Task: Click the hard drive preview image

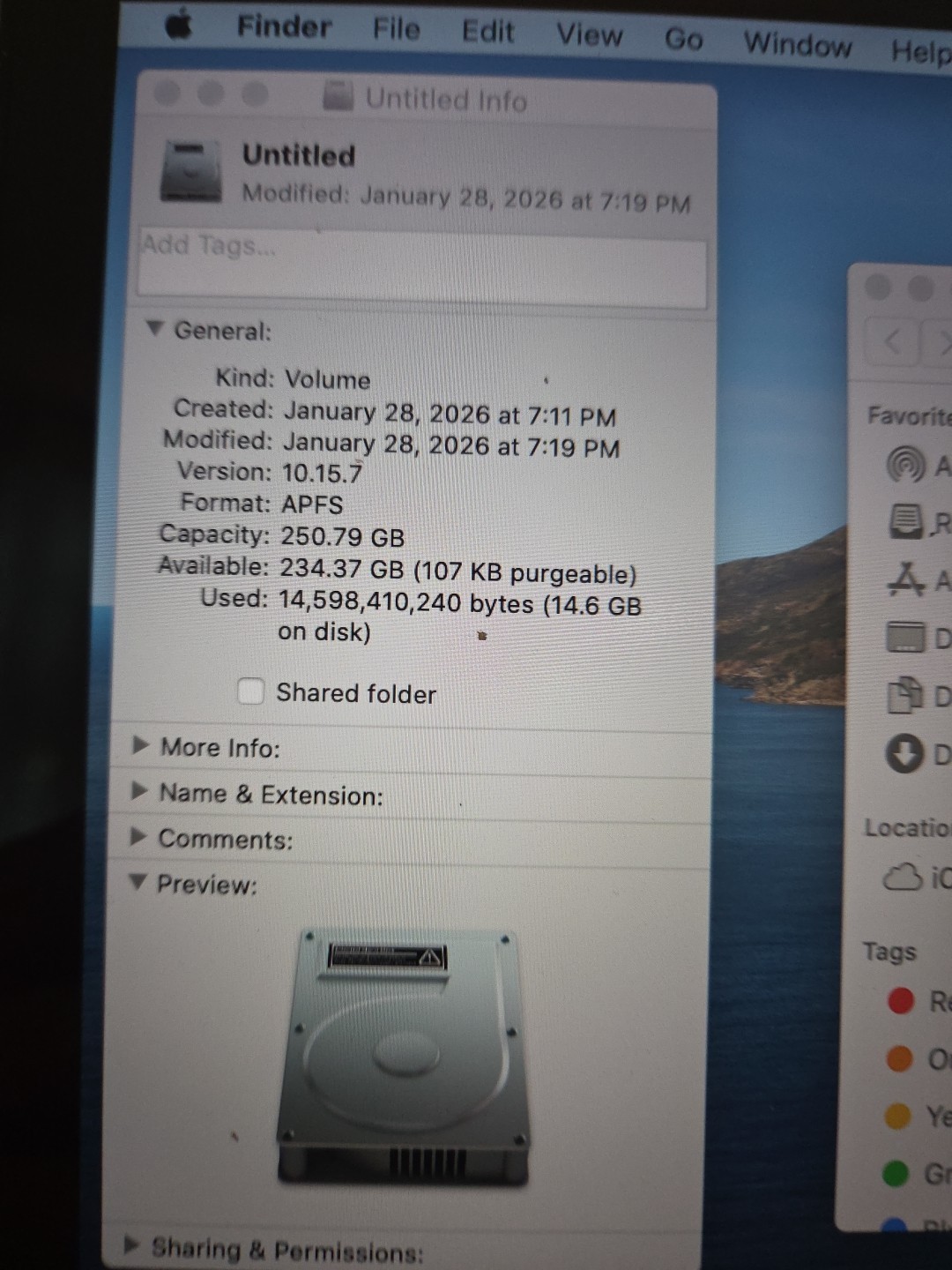Action: [405, 1057]
